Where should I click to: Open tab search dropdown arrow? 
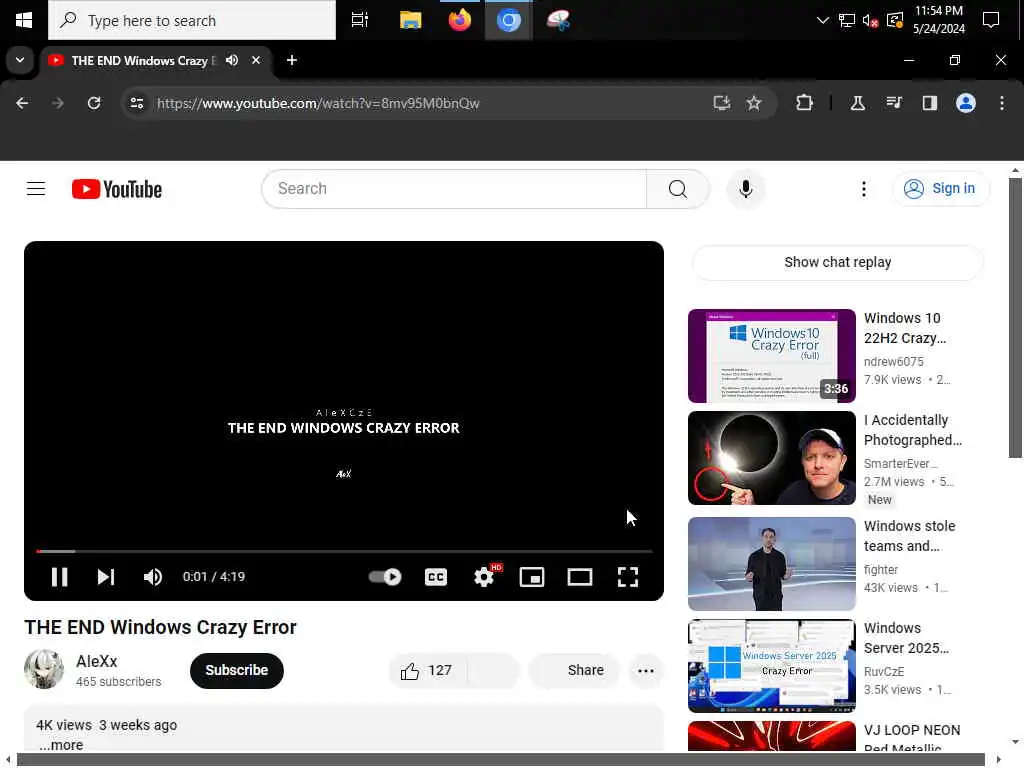pos(20,60)
